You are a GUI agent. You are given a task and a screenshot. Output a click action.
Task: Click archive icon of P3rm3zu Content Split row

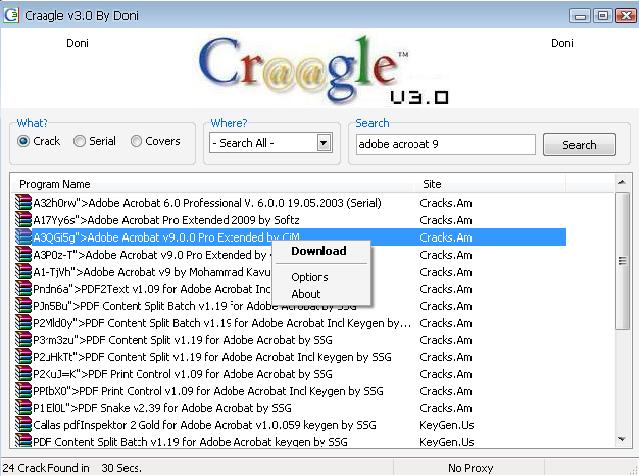point(23,340)
